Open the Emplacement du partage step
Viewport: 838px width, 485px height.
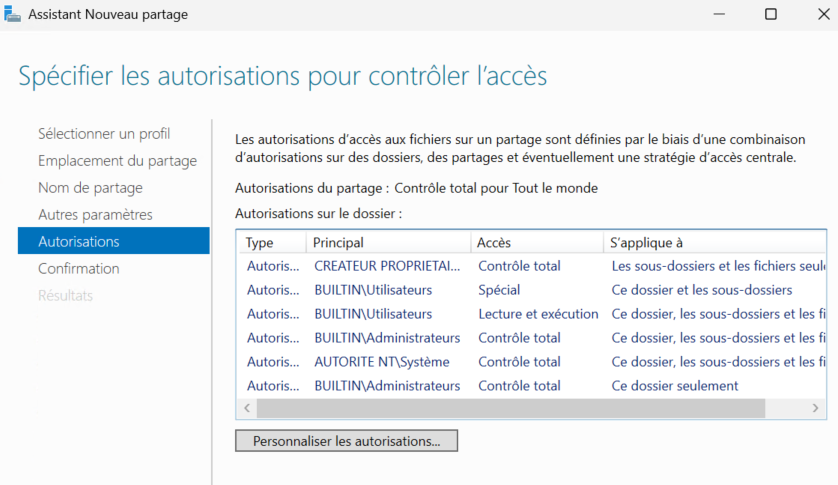tap(117, 160)
